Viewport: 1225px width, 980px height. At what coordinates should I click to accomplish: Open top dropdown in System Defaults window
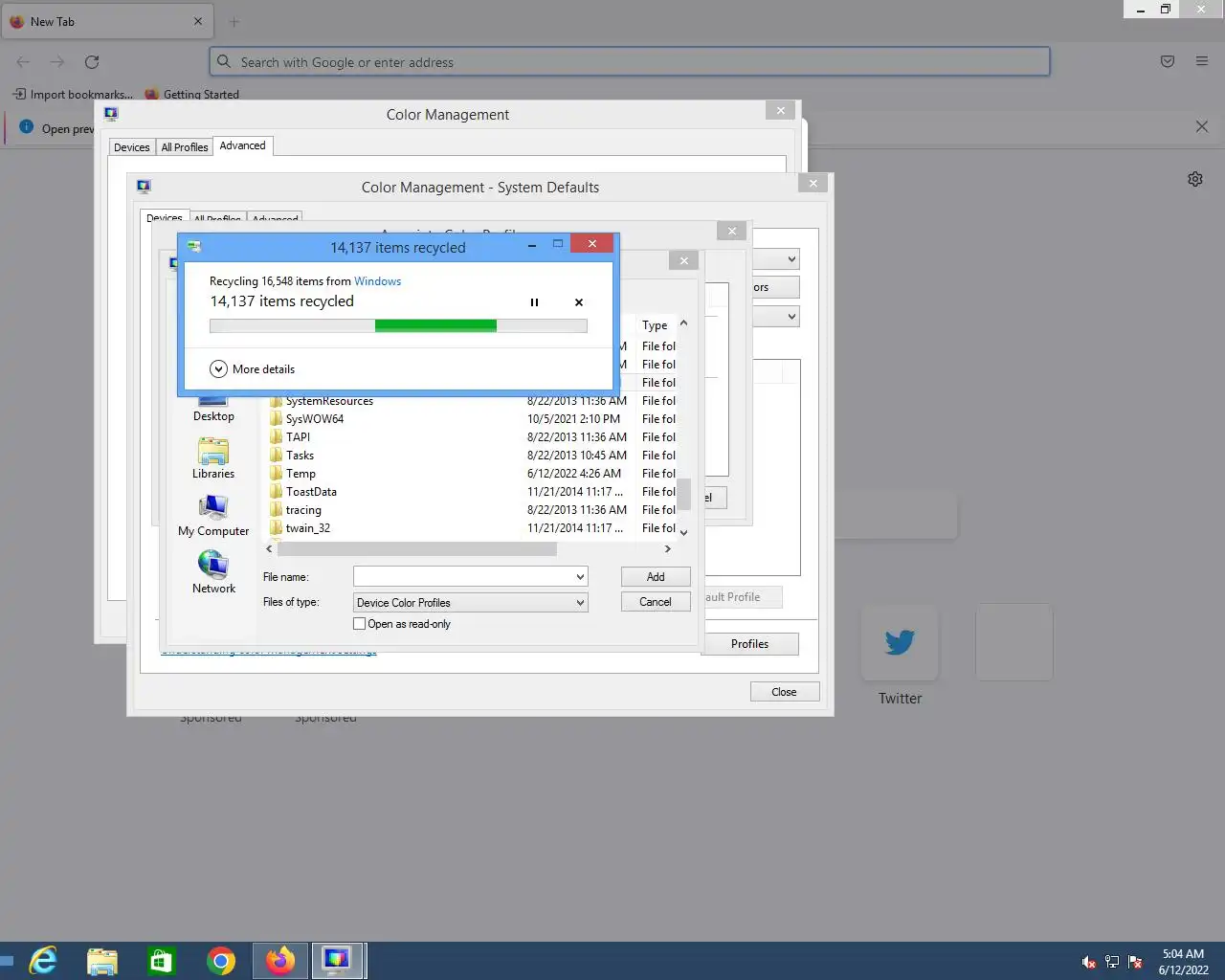click(x=791, y=259)
